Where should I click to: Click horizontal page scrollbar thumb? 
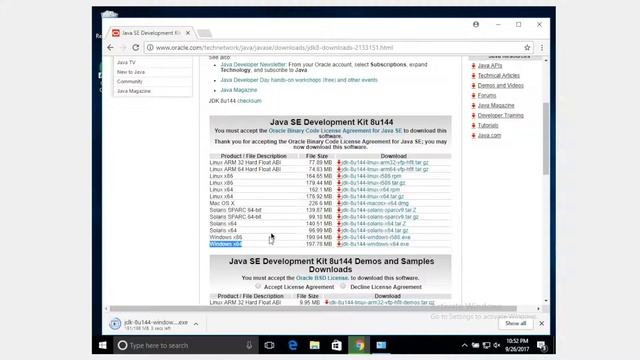(313, 309)
